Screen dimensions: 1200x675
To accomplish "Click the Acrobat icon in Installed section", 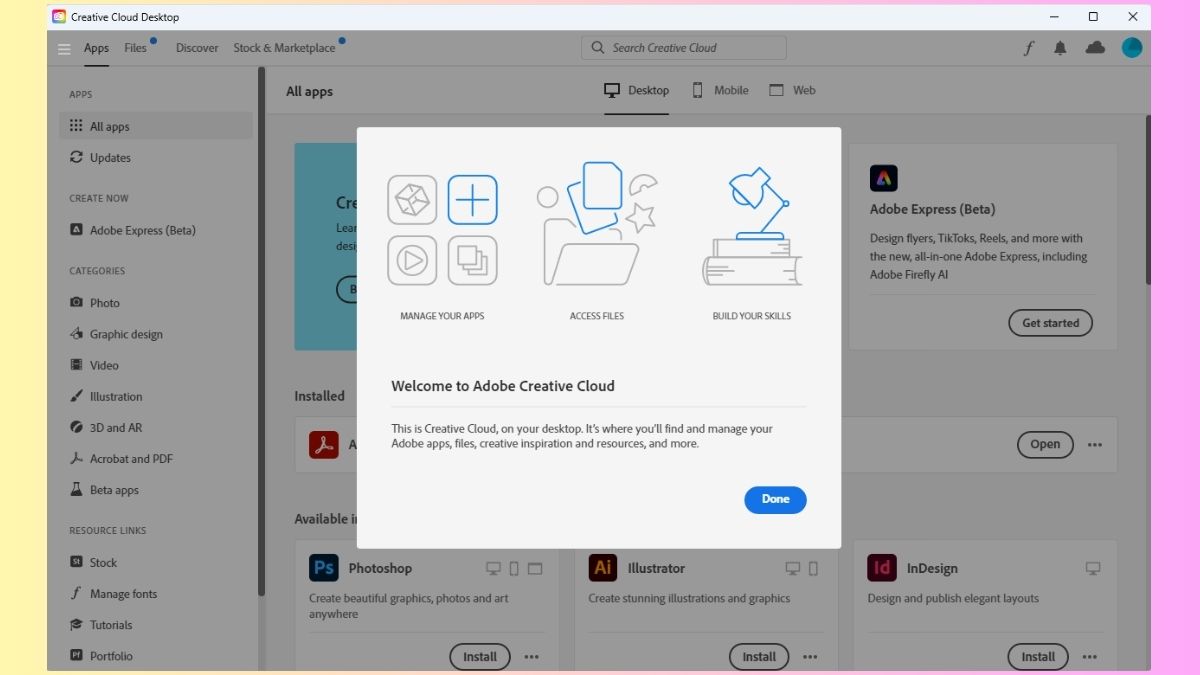I will 324,444.
